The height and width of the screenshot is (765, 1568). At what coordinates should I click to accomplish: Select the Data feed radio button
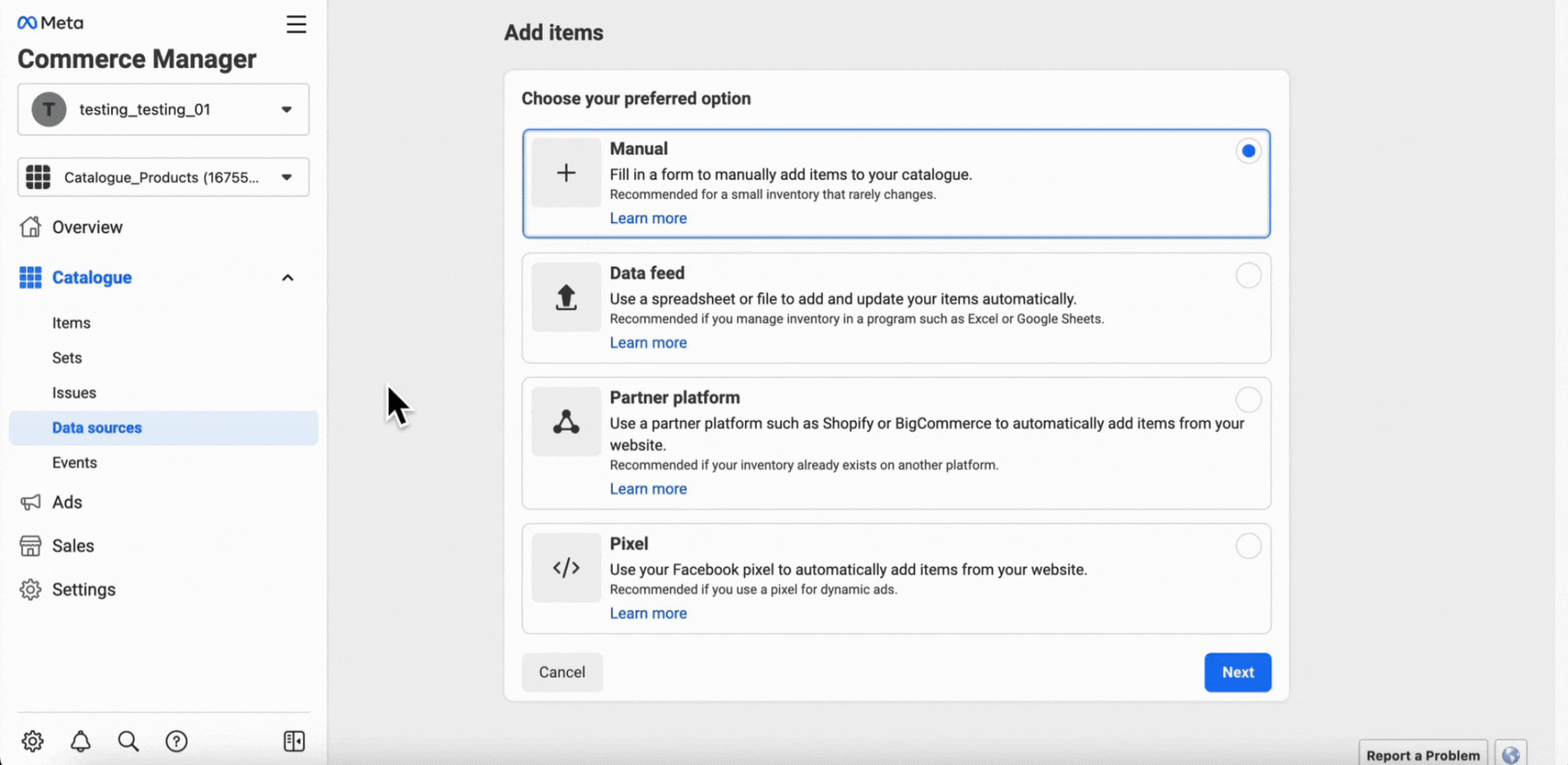pyautogui.click(x=1249, y=275)
